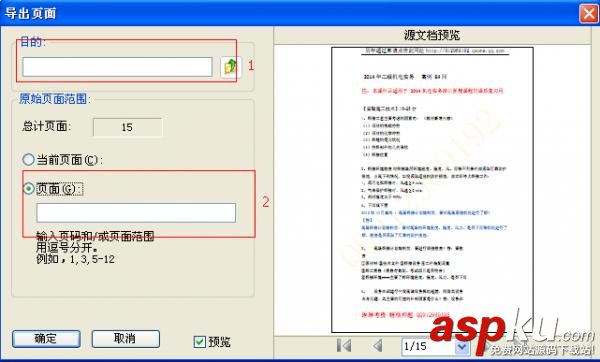Click the 确定 button
Viewport: 600px width, 362px height.
pos(46,339)
